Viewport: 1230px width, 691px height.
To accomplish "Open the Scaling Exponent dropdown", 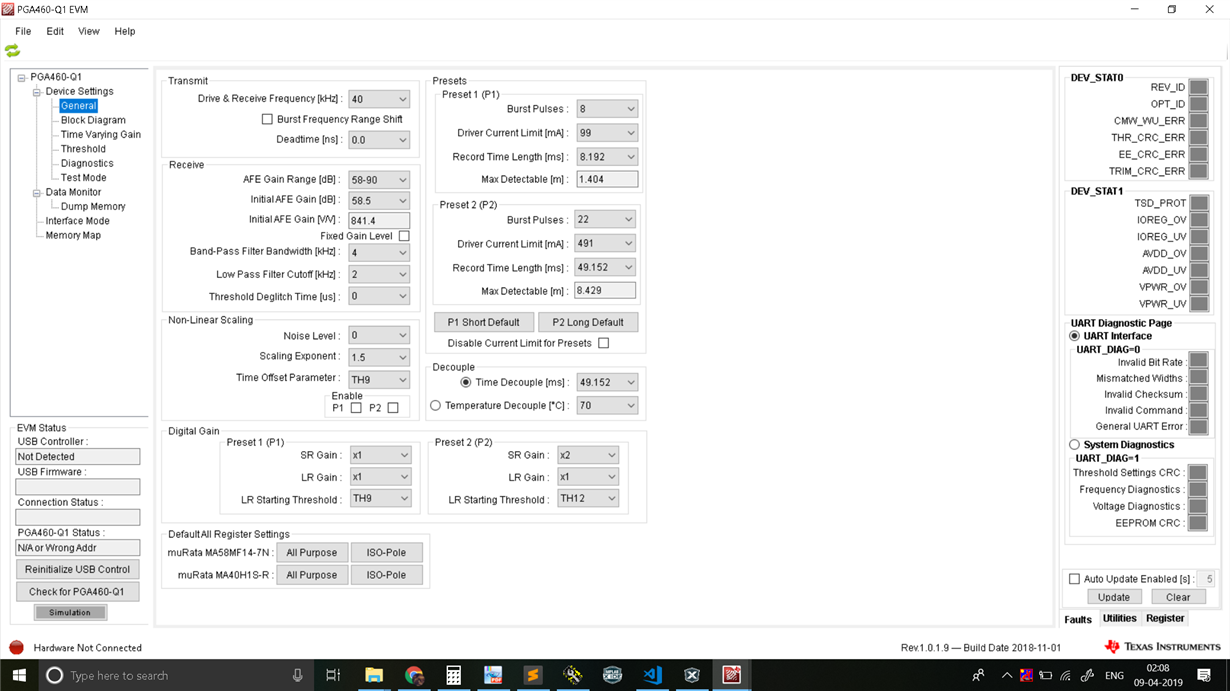I will click(x=379, y=357).
